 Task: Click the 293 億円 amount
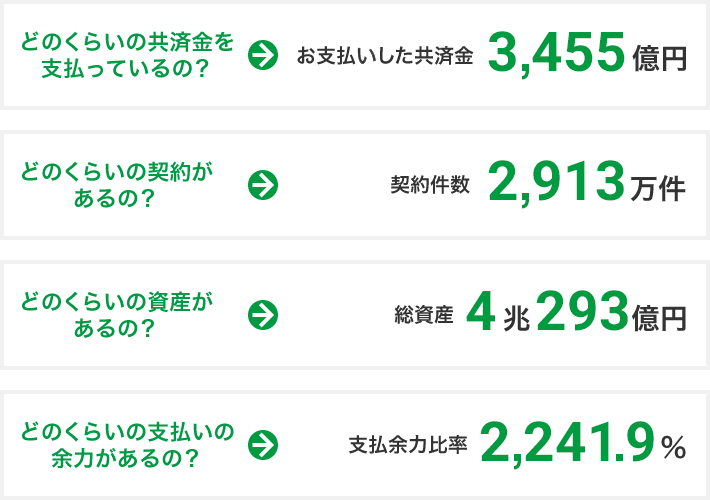pyautogui.click(x=611, y=314)
